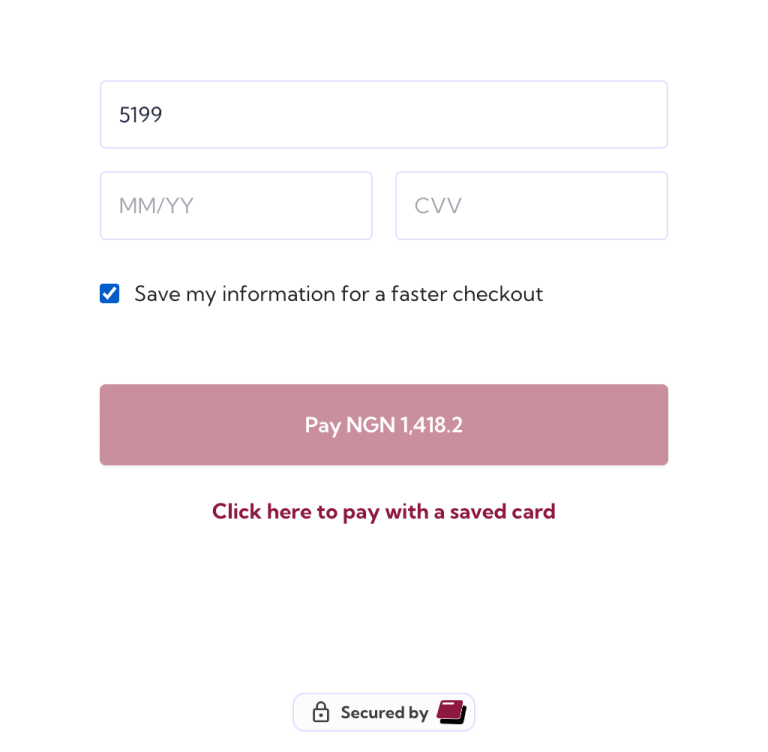The width and height of the screenshot is (768, 752).
Task: Click the padlock icon in the Secured badge
Action: [320, 712]
